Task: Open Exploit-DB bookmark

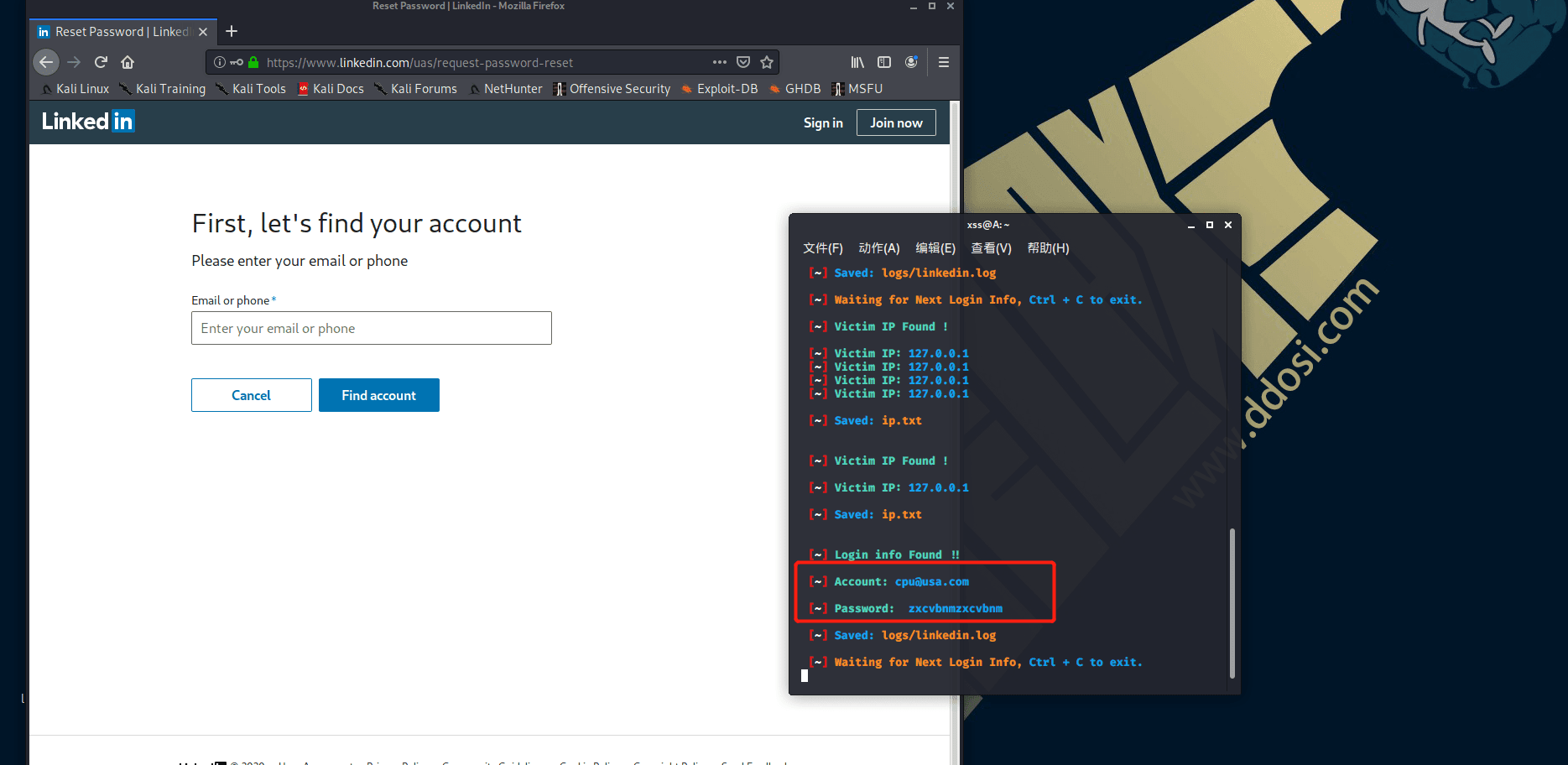Action: coord(720,89)
